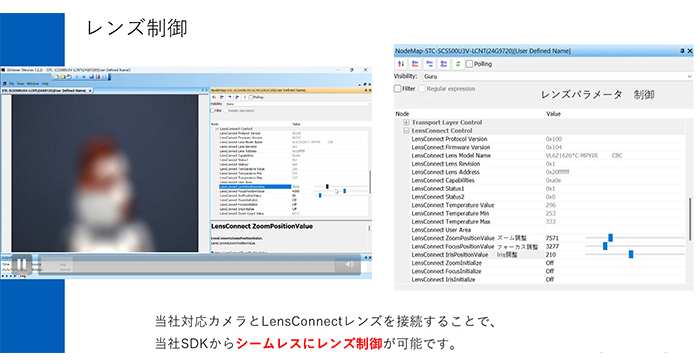This screenshot has height=364, width=700.
Task: Click the video progress bar
Action: click(188, 264)
